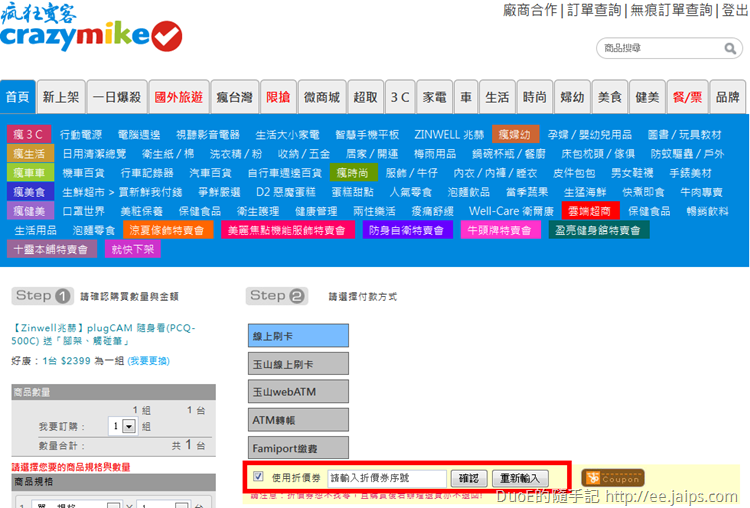The width and height of the screenshot is (750, 508).
Task: Open 智慧手機平板 category link
Action: (x=367, y=135)
